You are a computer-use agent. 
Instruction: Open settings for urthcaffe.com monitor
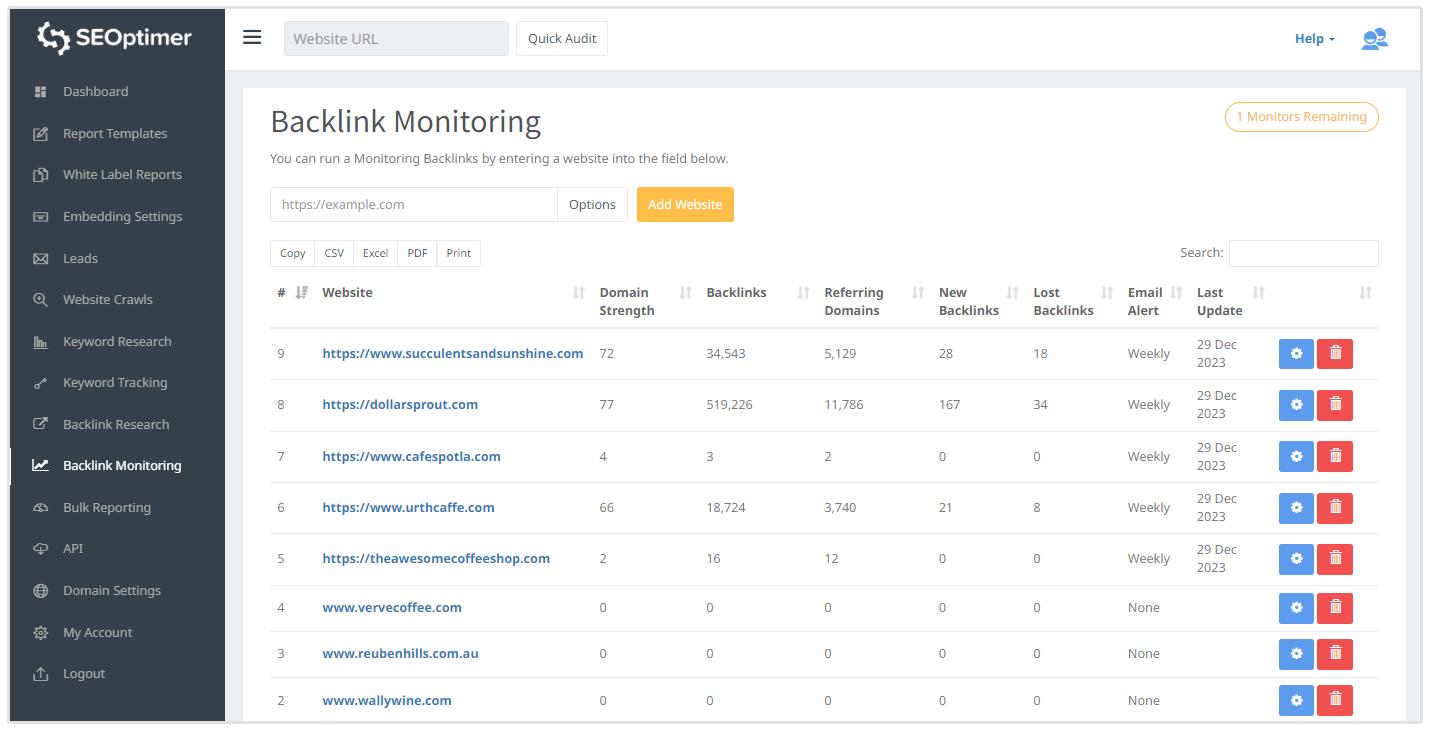[x=1296, y=508]
